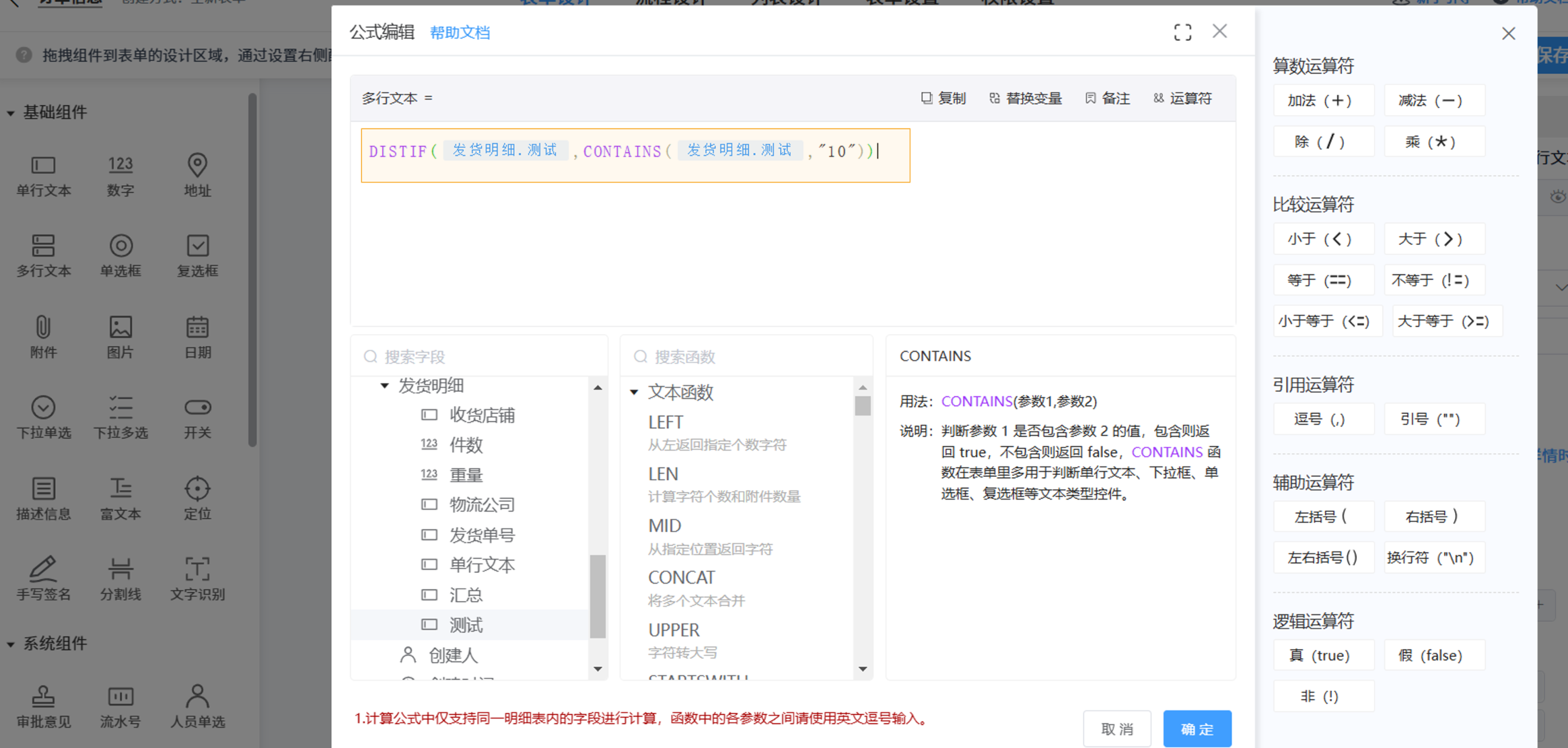The image size is (1568, 748).
Task: Select the 文字识别 OCR component
Action: tap(197, 579)
